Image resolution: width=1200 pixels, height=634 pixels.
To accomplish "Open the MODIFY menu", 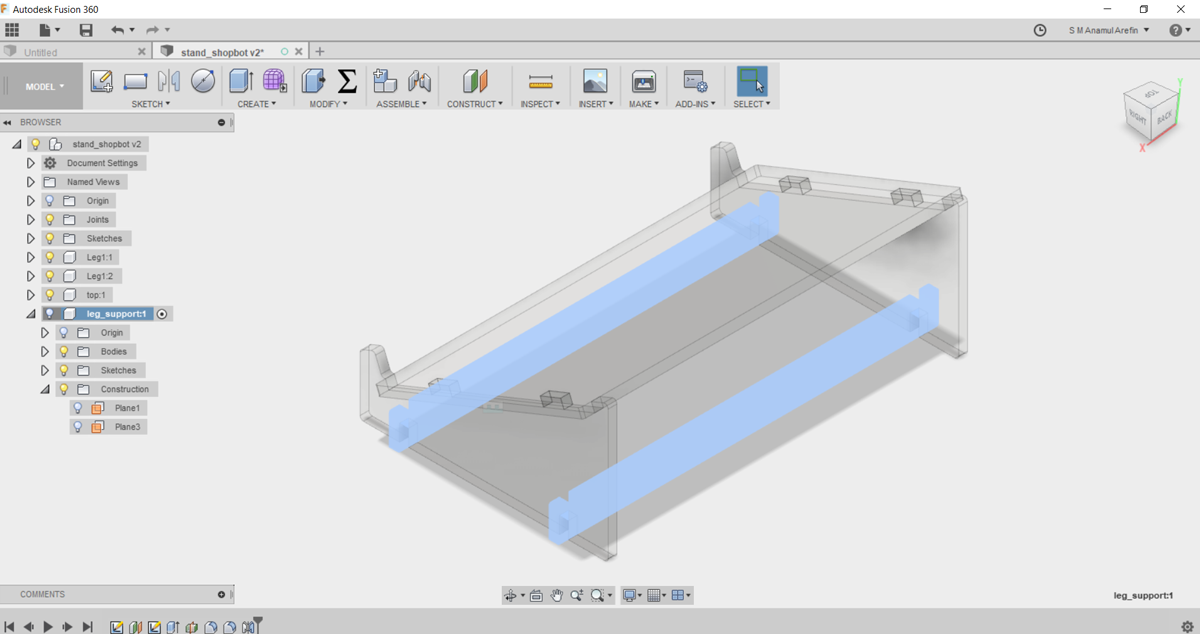I will click(x=329, y=104).
